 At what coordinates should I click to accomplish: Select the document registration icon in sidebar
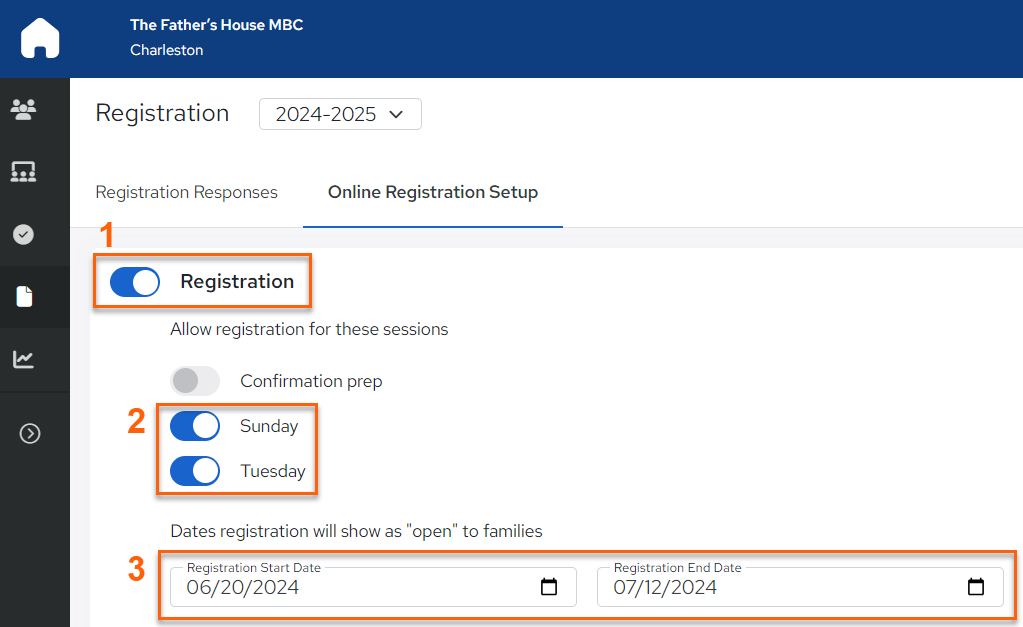24,296
